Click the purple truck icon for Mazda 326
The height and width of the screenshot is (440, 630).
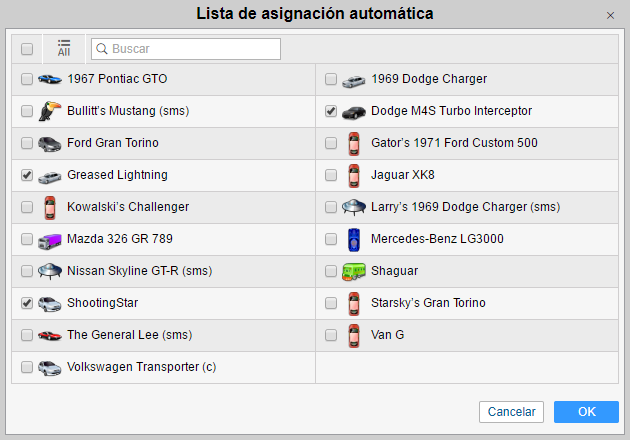coord(50,240)
